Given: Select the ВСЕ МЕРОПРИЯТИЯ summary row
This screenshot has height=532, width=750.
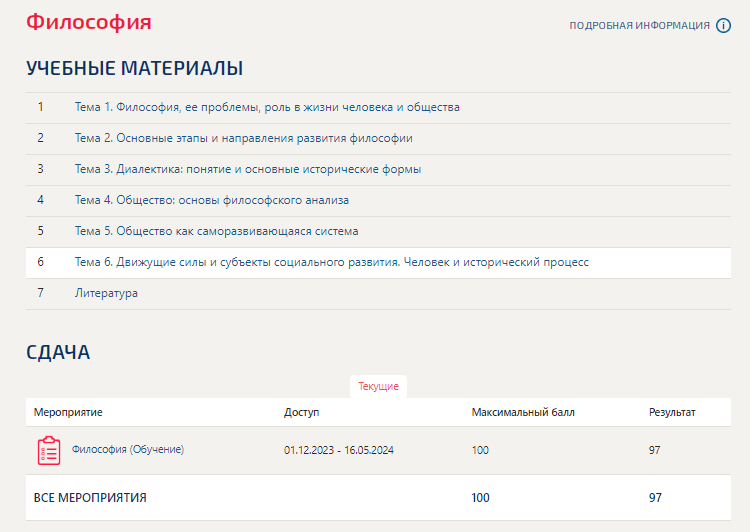Looking at the screenshot, I should [378, 498].
